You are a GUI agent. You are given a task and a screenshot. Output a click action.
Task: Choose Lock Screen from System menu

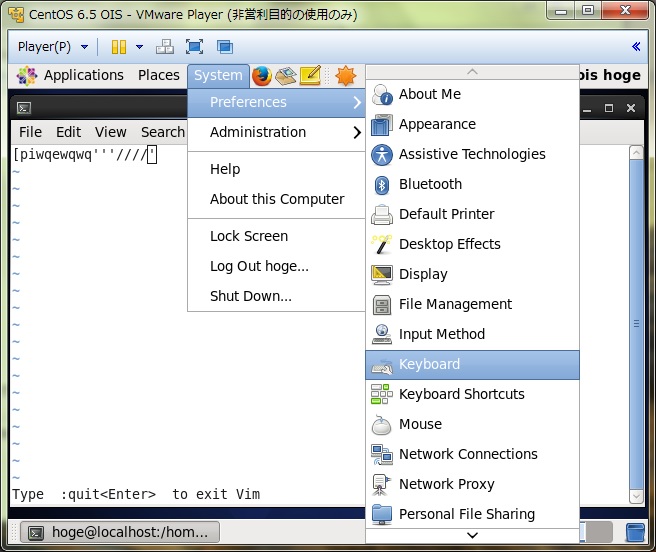point(277,236)
